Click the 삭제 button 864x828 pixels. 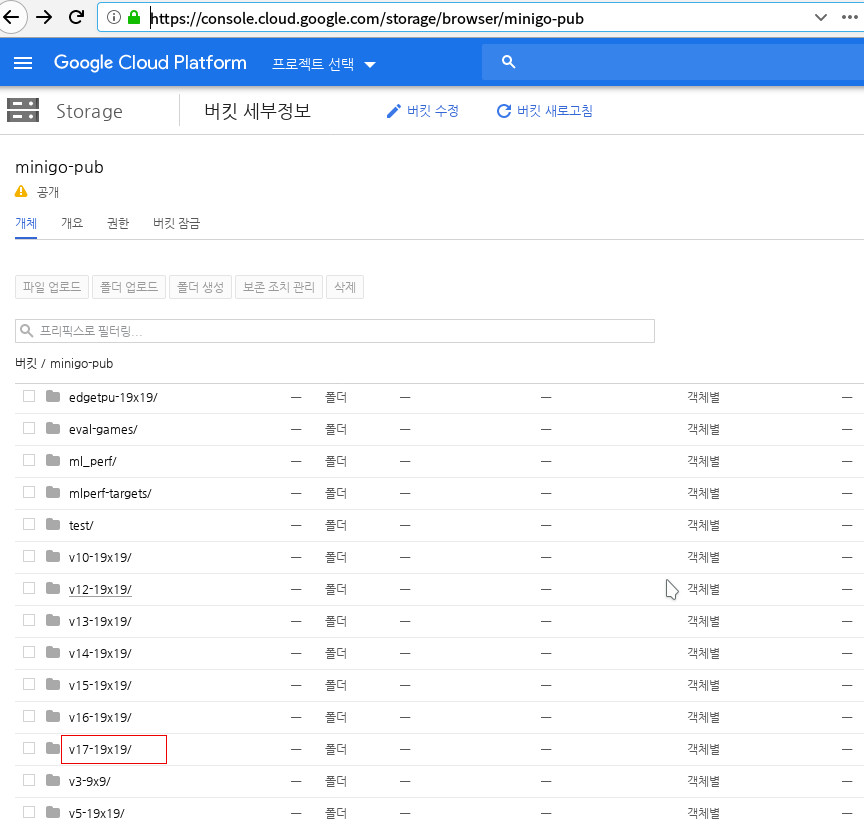345,287
